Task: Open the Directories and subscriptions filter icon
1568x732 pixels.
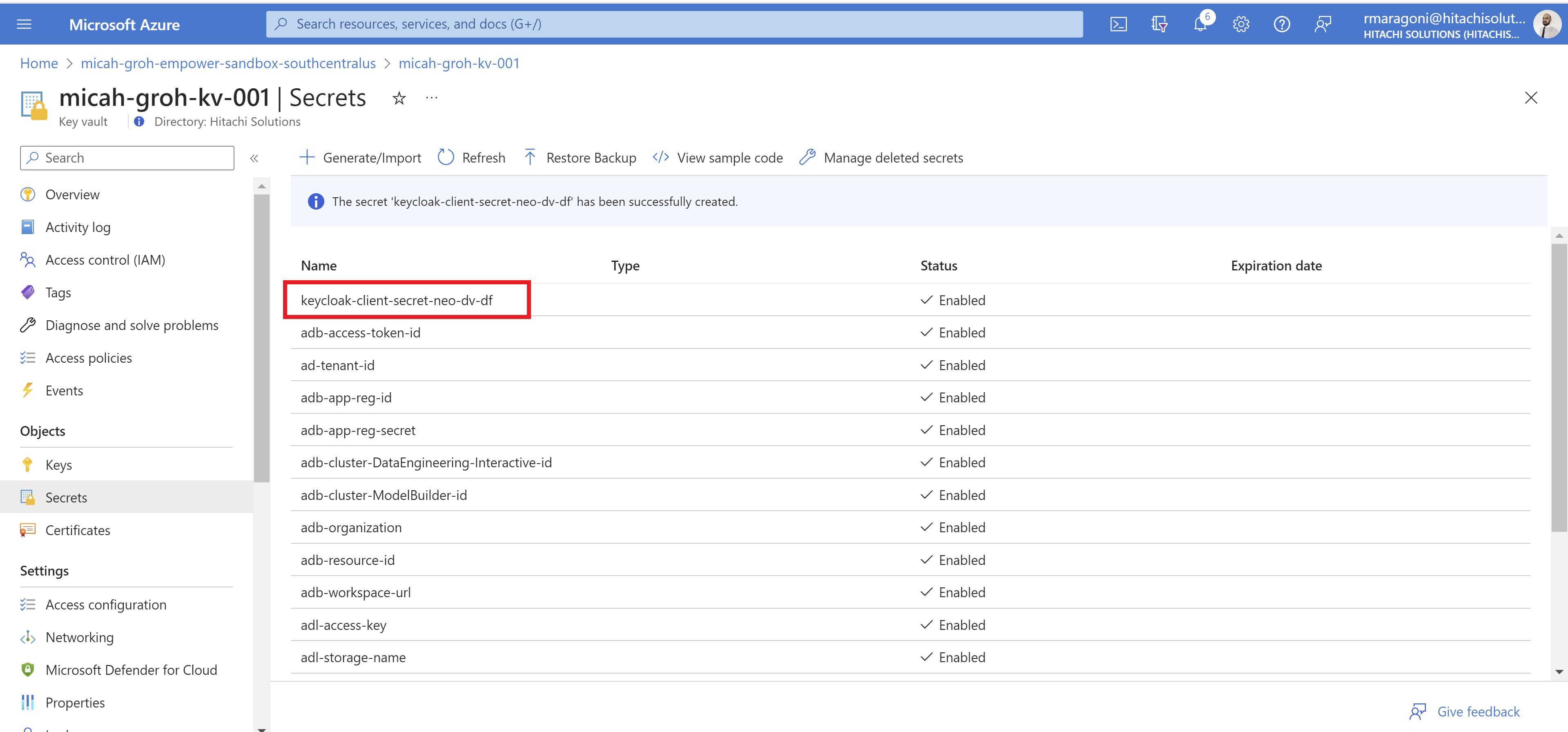Action: pyautogui.click(x=1159, y=25)
